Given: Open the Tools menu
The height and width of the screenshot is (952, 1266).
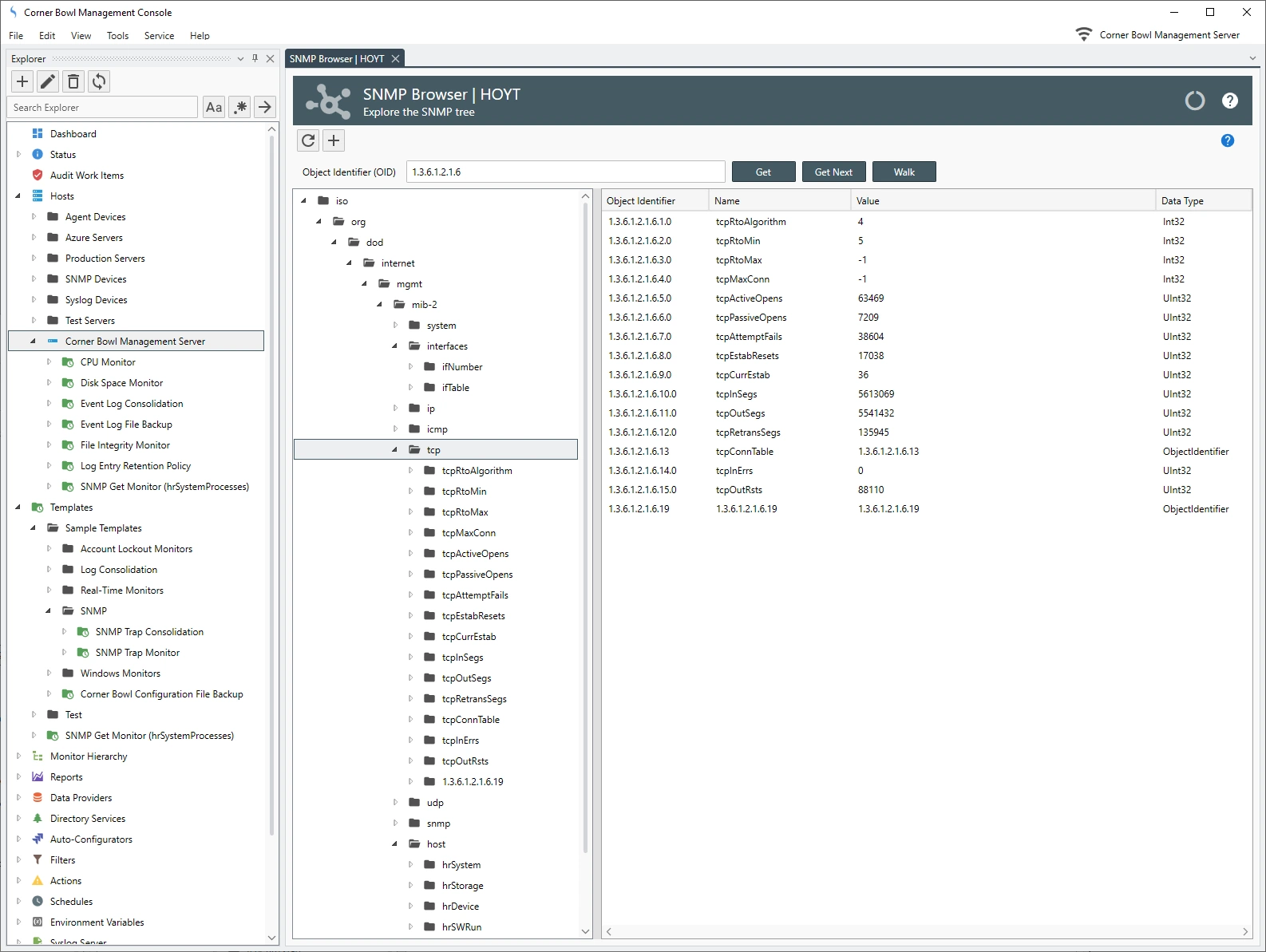Looking at the screenshot, I should click(117, 36).
